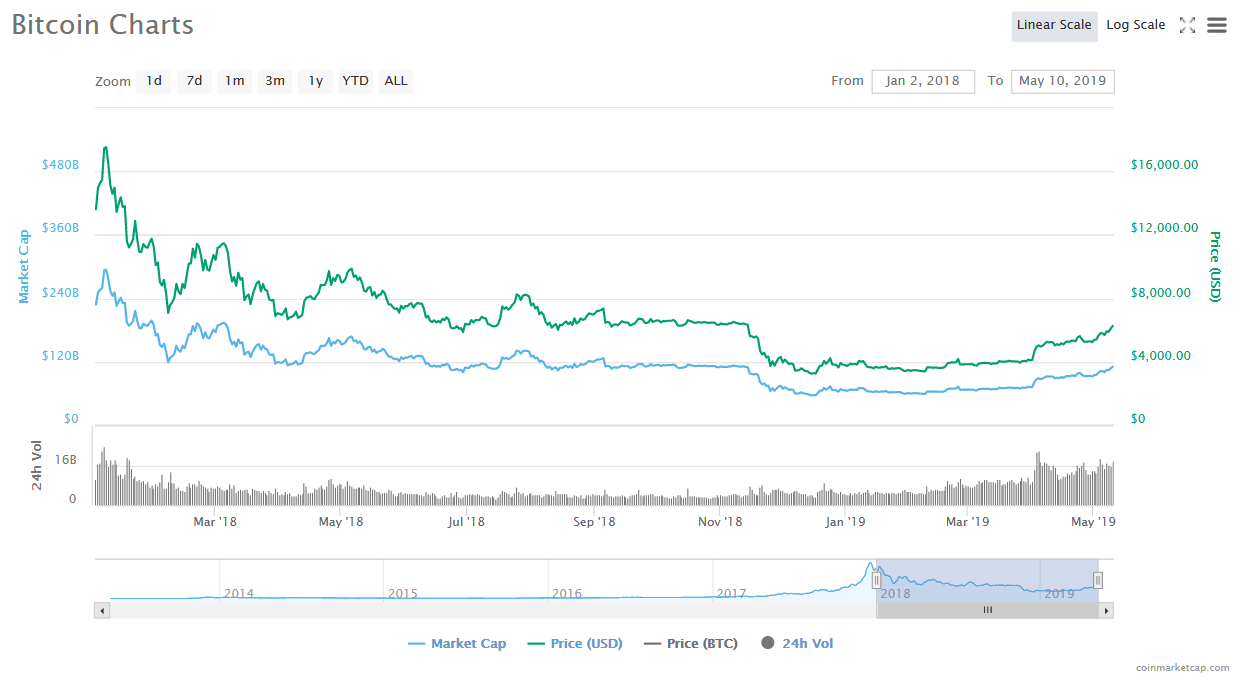The height and width of the screenshot is (676, 1240).
Task: Click the Mar '18 date axis label
Action: [x=215, y=521]
